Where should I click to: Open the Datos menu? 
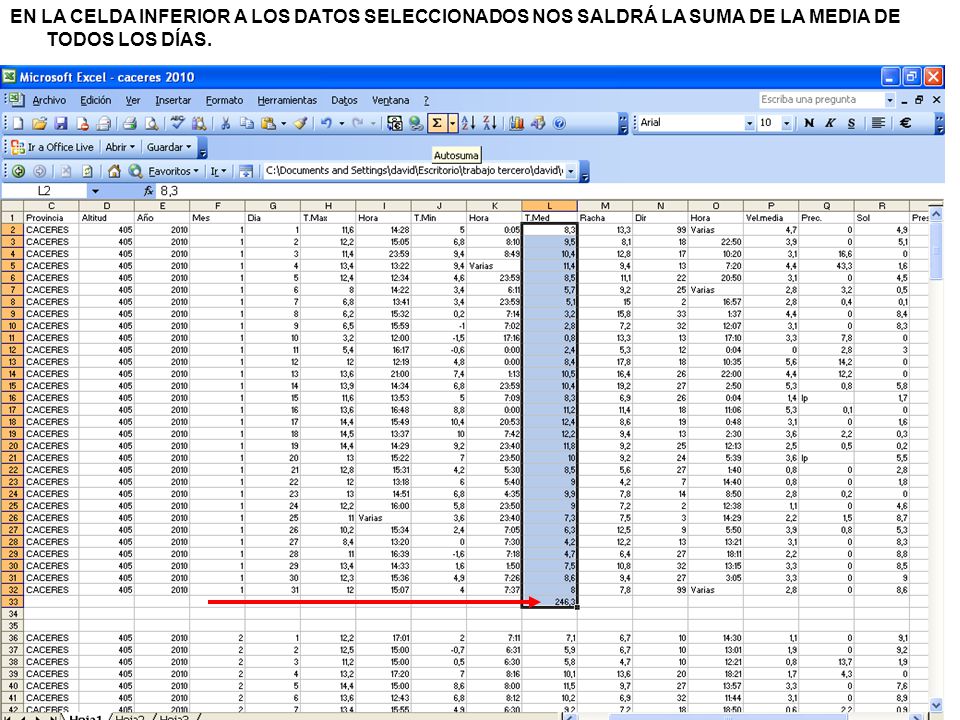(x=344, y=100)
